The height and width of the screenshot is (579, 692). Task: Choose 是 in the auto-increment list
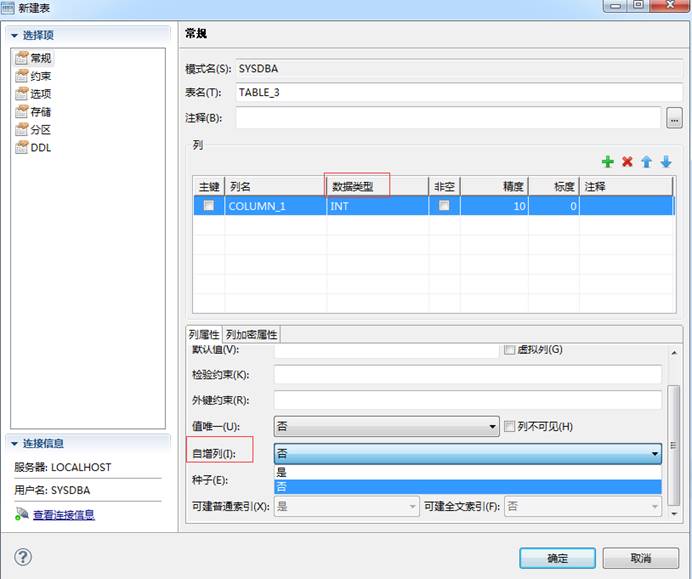[x=468, y=472]
